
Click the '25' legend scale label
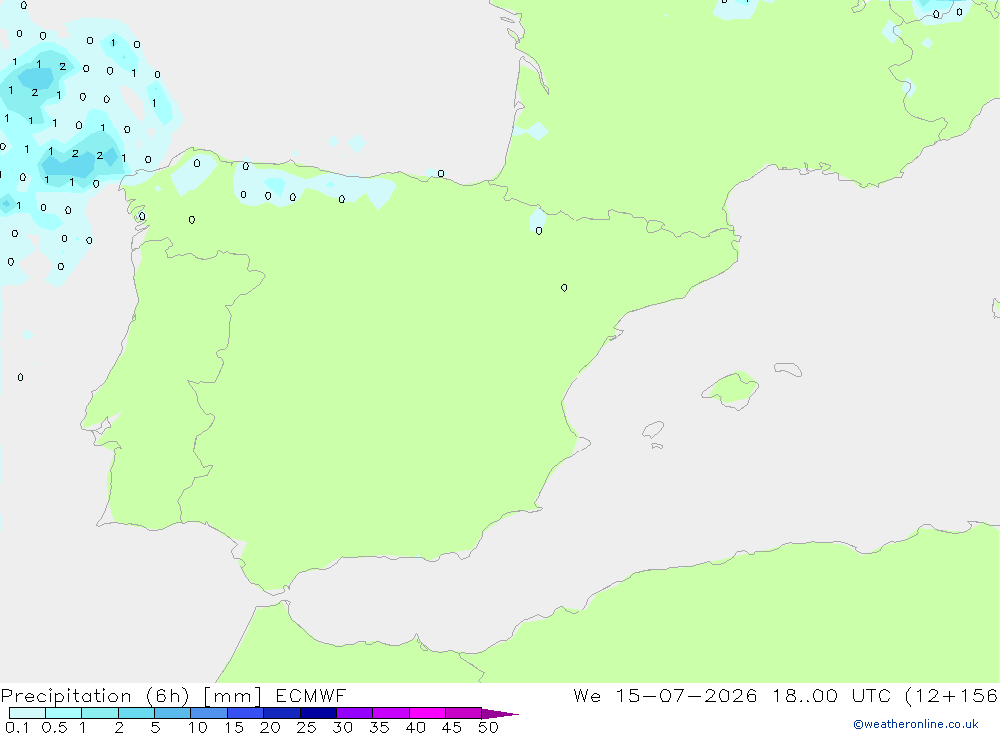(x=306, y=727)
